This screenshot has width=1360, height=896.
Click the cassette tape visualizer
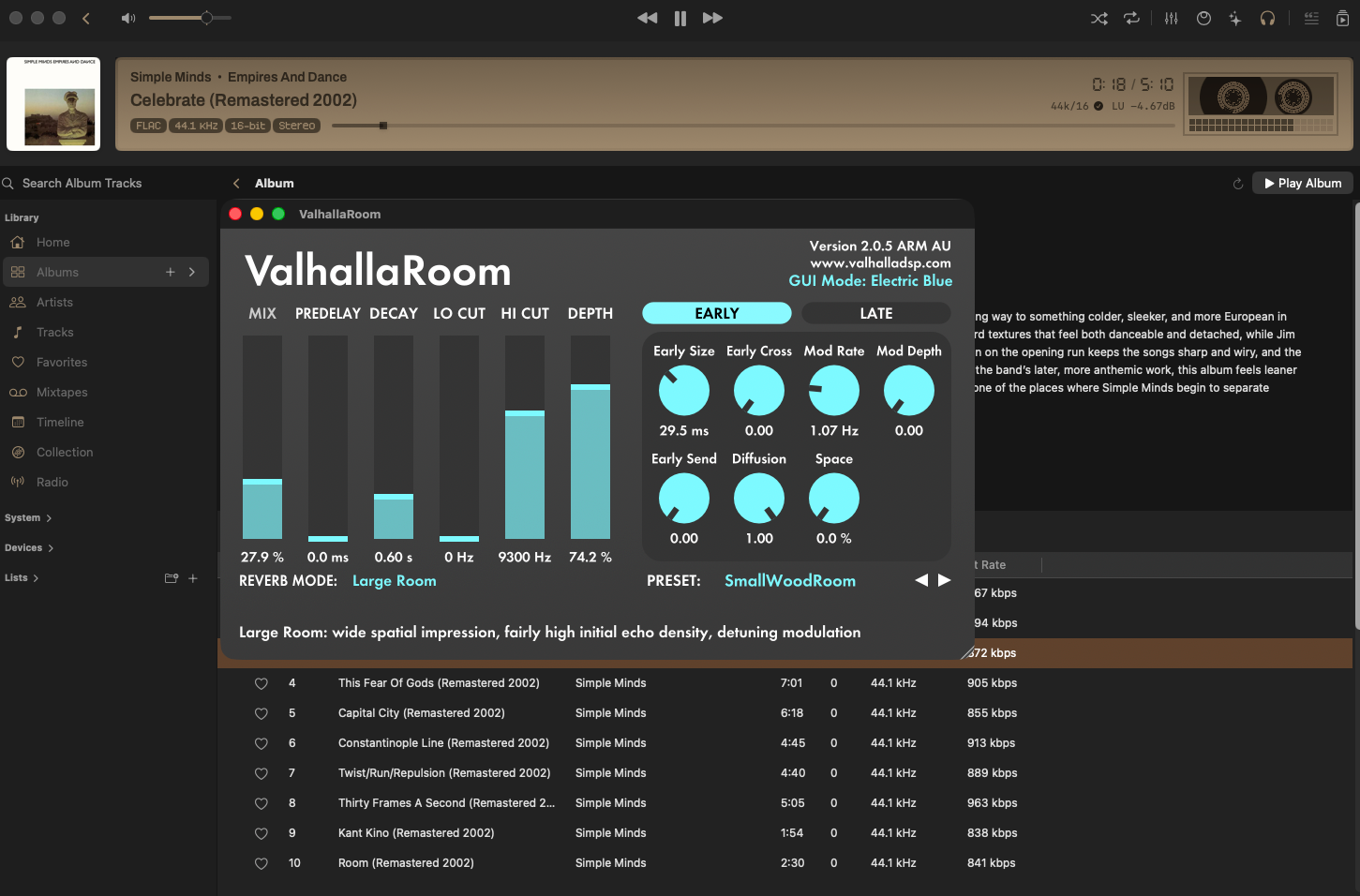point(1262,104)
